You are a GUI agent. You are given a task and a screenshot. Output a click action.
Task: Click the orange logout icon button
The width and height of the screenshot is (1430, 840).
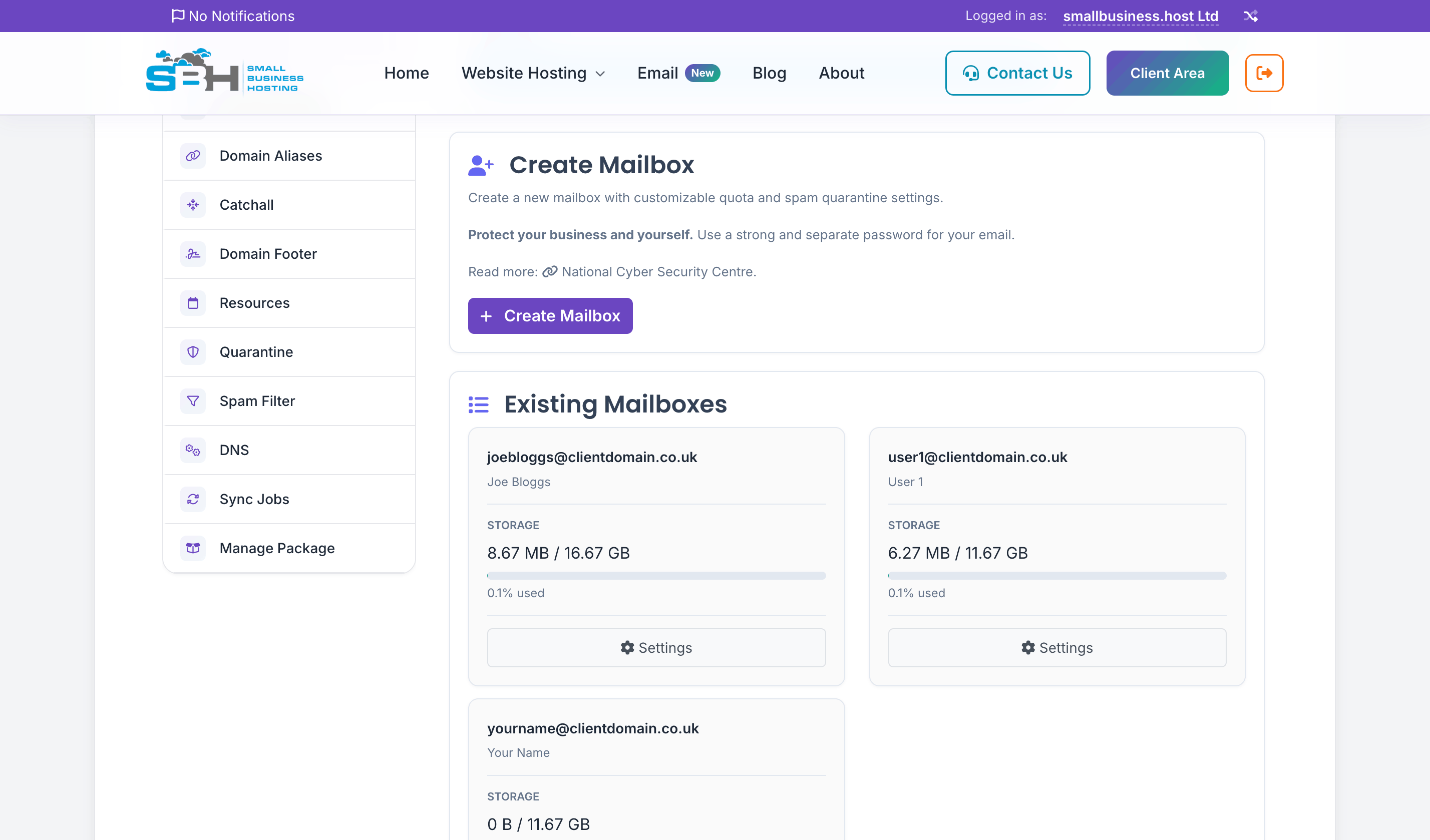(1264, 73)
